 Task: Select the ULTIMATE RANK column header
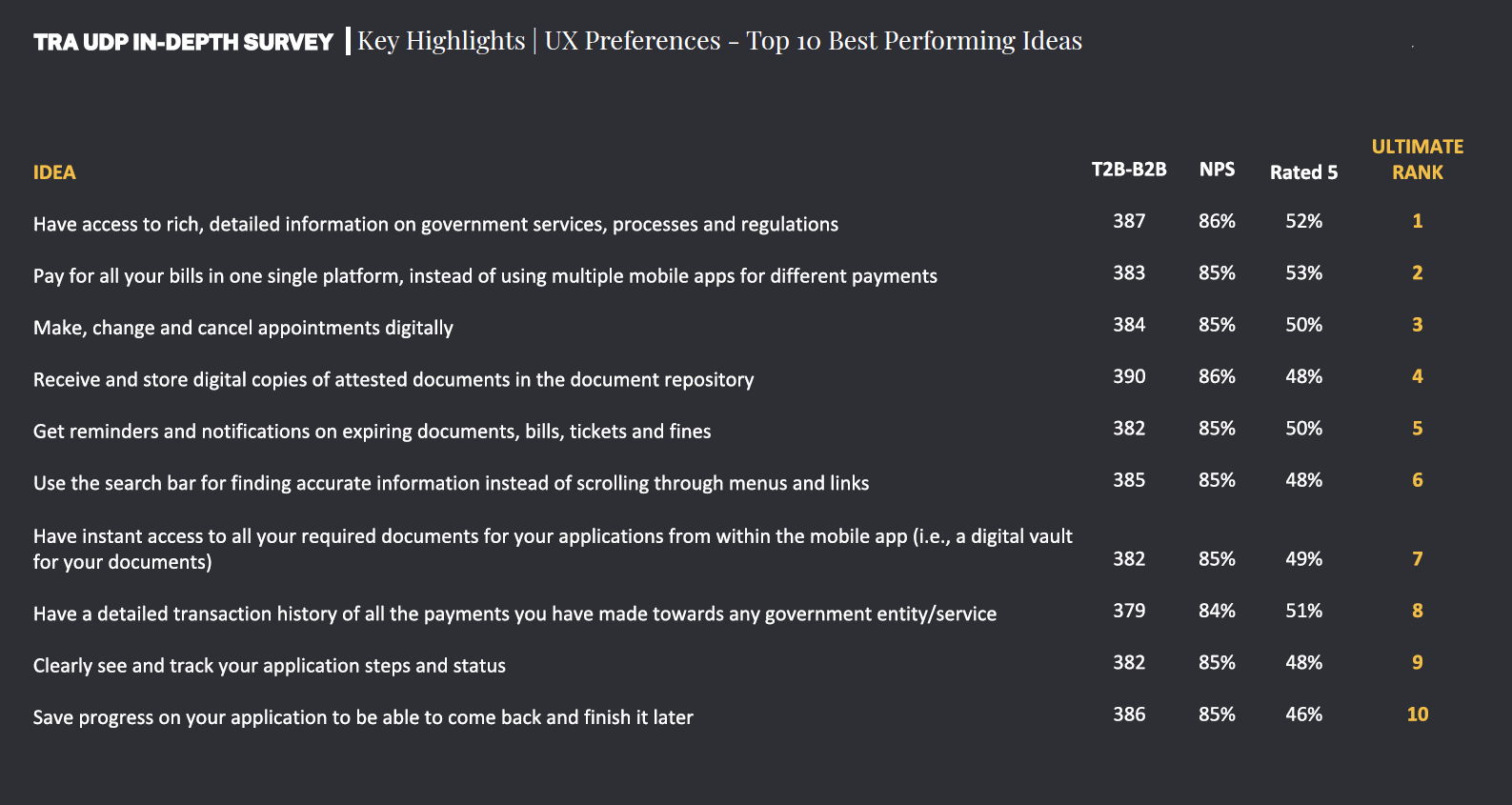pos(1417,159)
